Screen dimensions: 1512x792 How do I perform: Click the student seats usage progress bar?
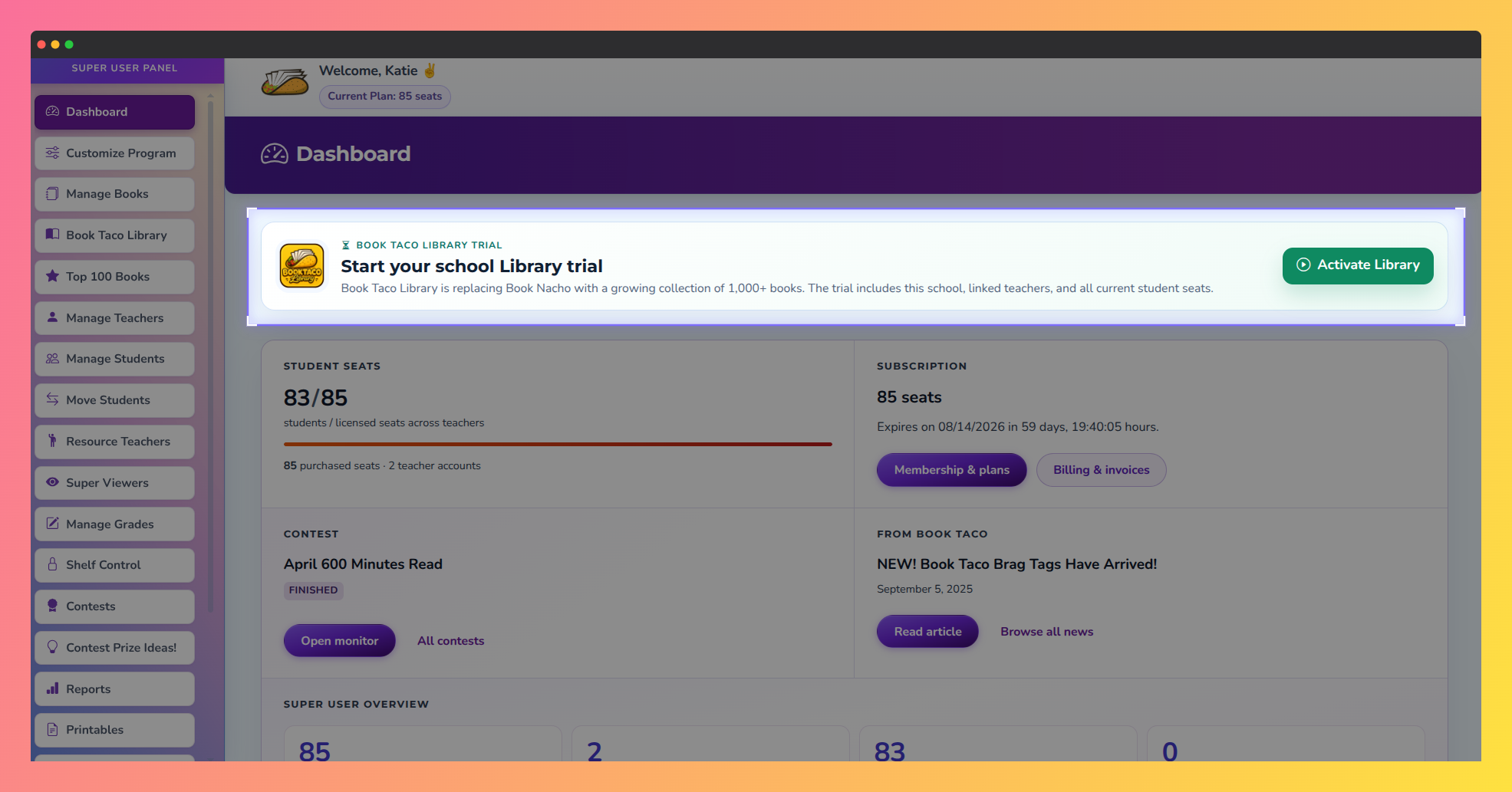558,444
